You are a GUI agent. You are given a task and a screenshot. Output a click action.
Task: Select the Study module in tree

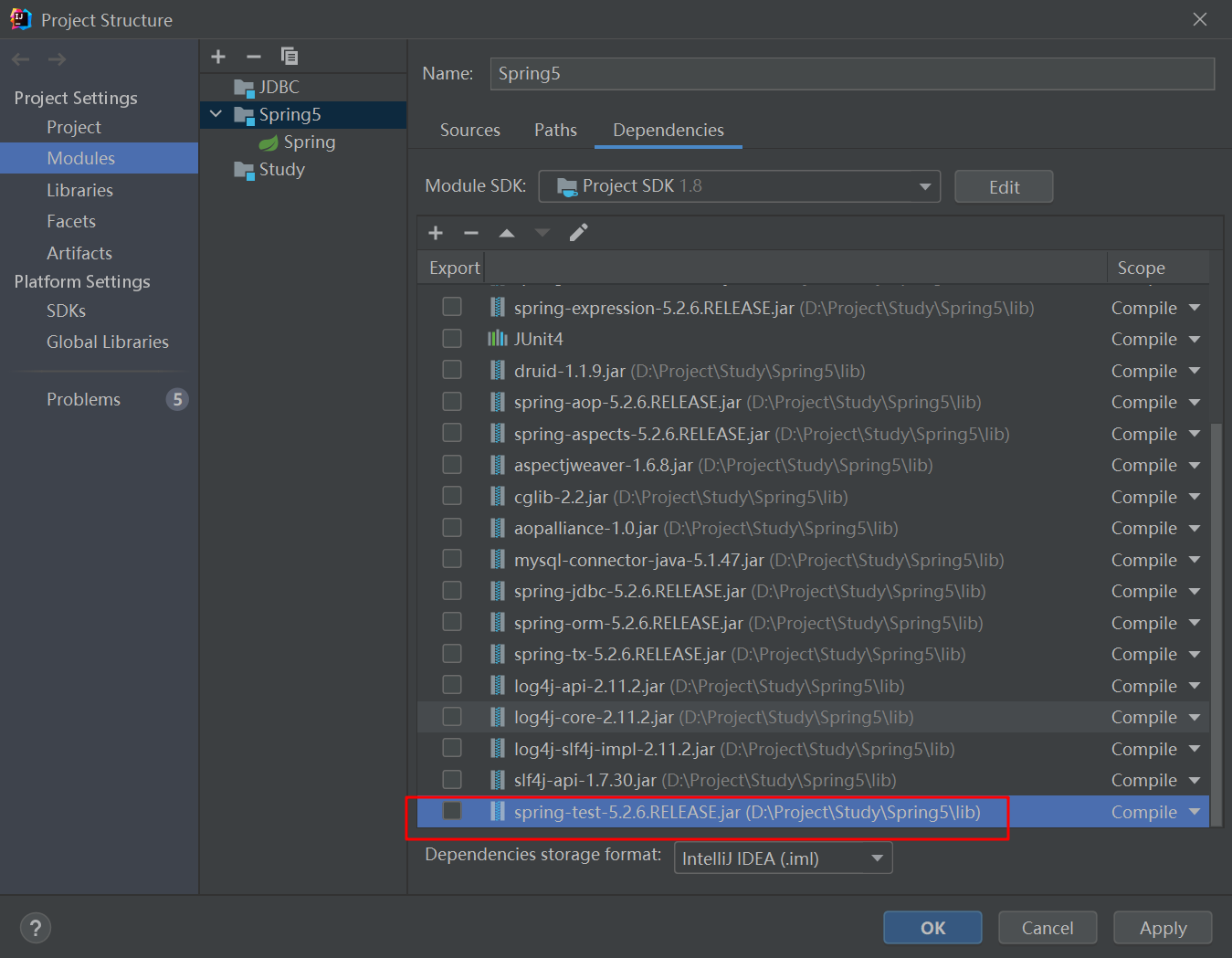281,170
